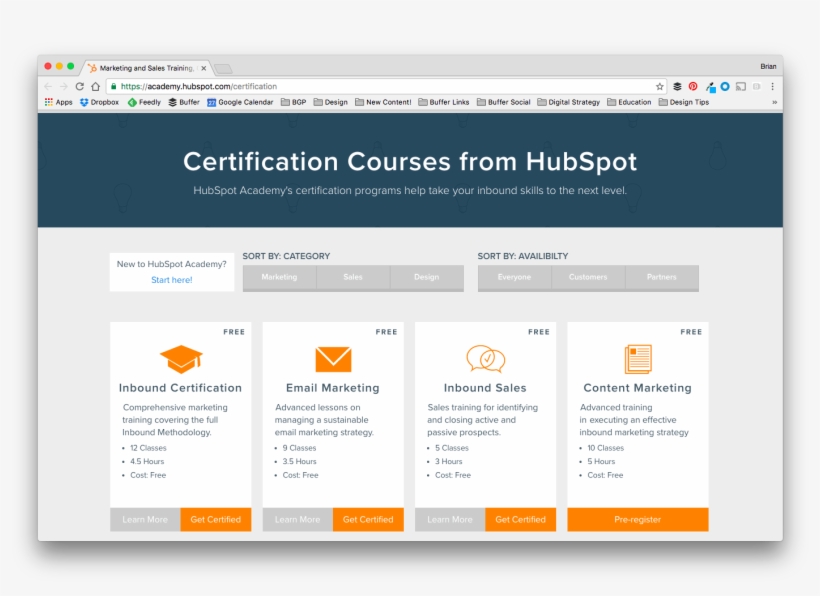
Task: Learn More about Email Marketing
Action: pyautogui.click(x=298, y=520)
